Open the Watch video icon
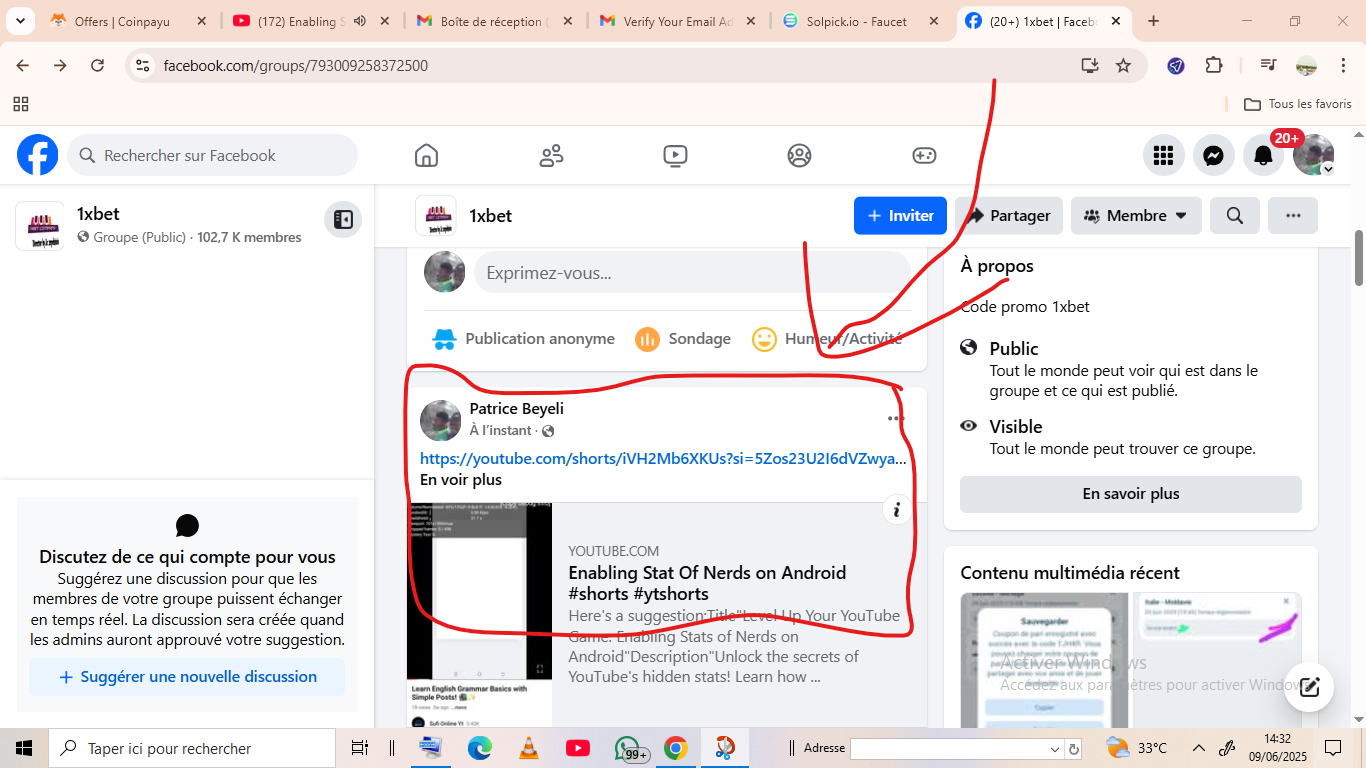This screenshot has width=1366, height=768. [675, 156]
